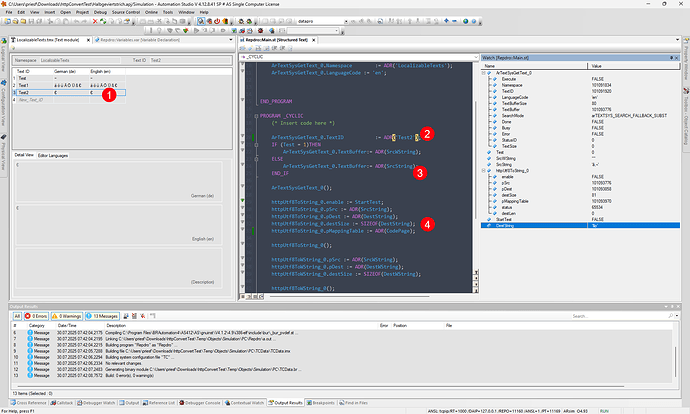This screenshot has height=414, width=690.
Task: Open the Properties Window side panel
Action: 684,62
